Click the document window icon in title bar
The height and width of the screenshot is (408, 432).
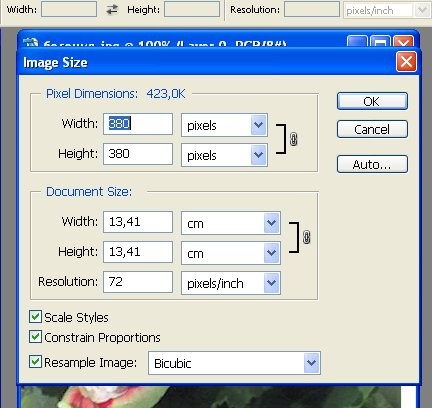pos(31,43)
